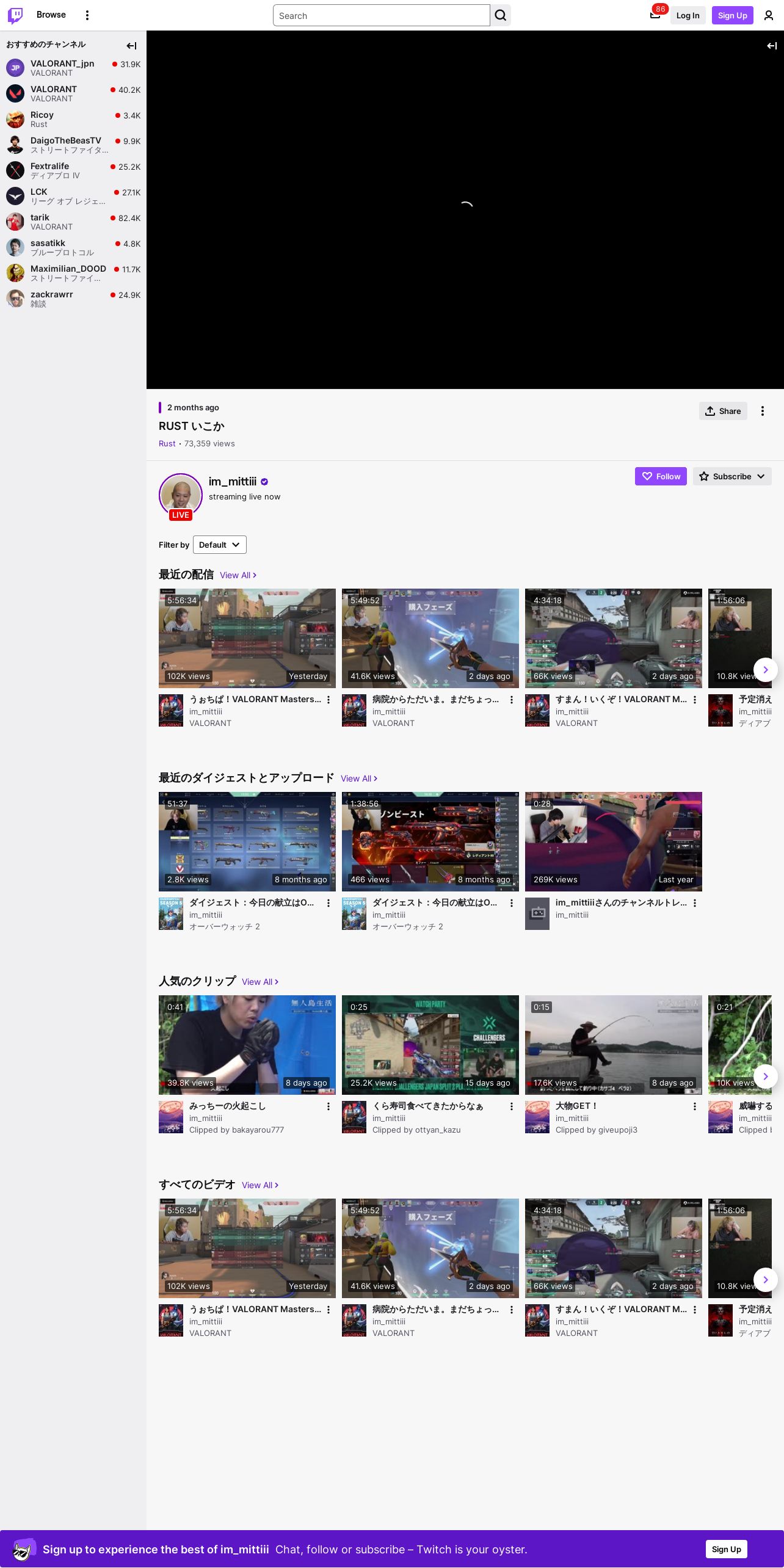Open the 0:25 Challengers clip thumbnail
The image size is (784, 1568).
[430, 1045]
